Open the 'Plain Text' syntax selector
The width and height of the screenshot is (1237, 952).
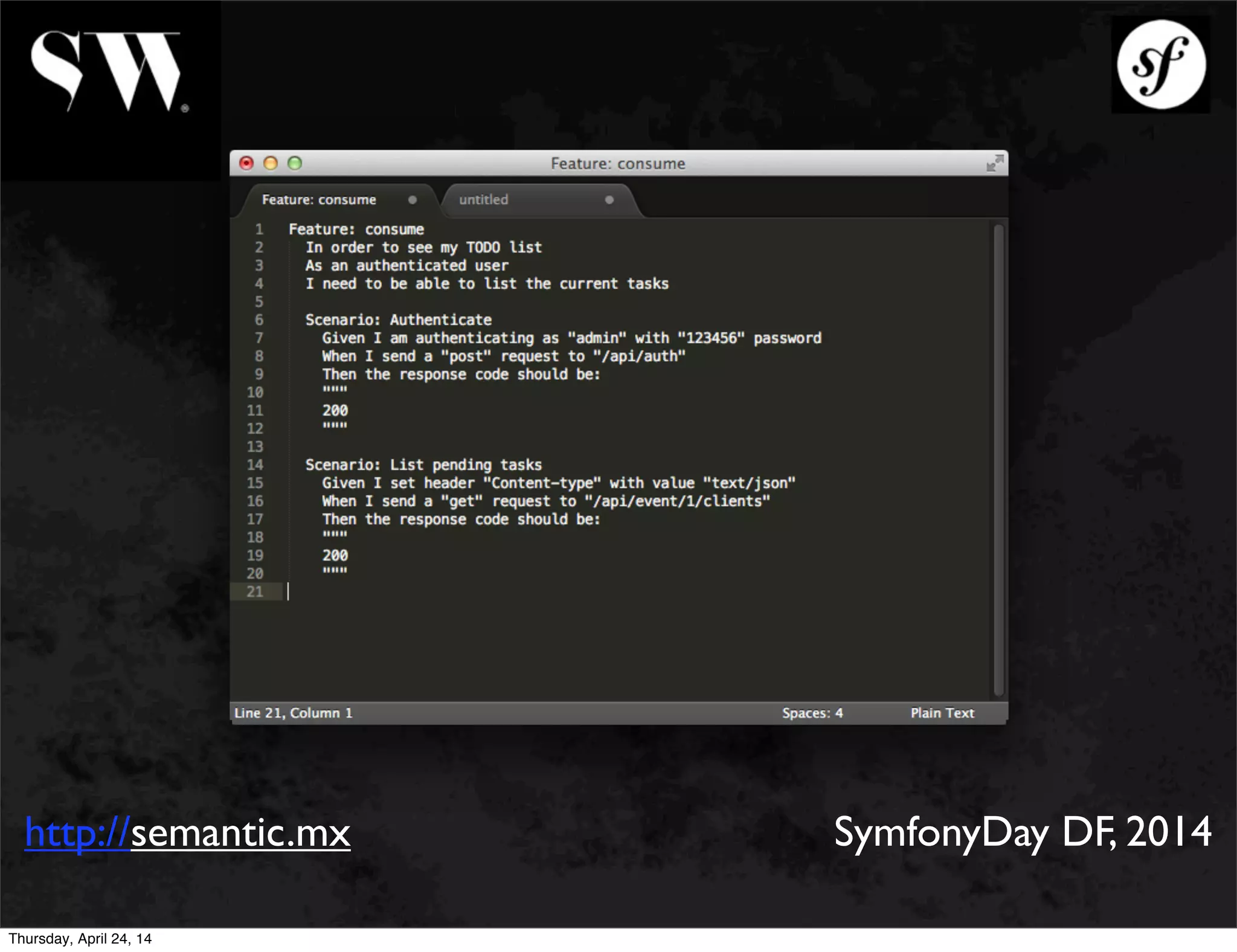pyautogui.click(x=942, y=713)
